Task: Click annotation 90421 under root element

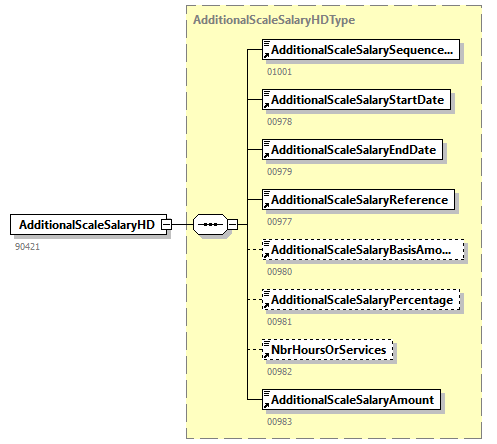Action: pos(27,247)
